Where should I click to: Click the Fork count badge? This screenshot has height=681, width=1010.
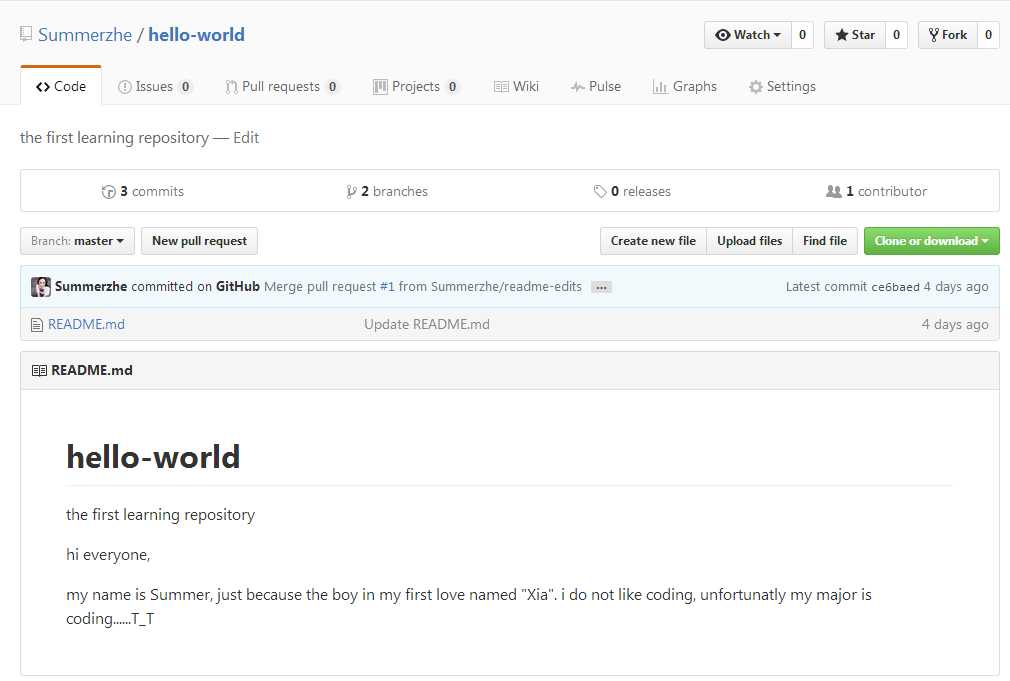coord(988,35)
